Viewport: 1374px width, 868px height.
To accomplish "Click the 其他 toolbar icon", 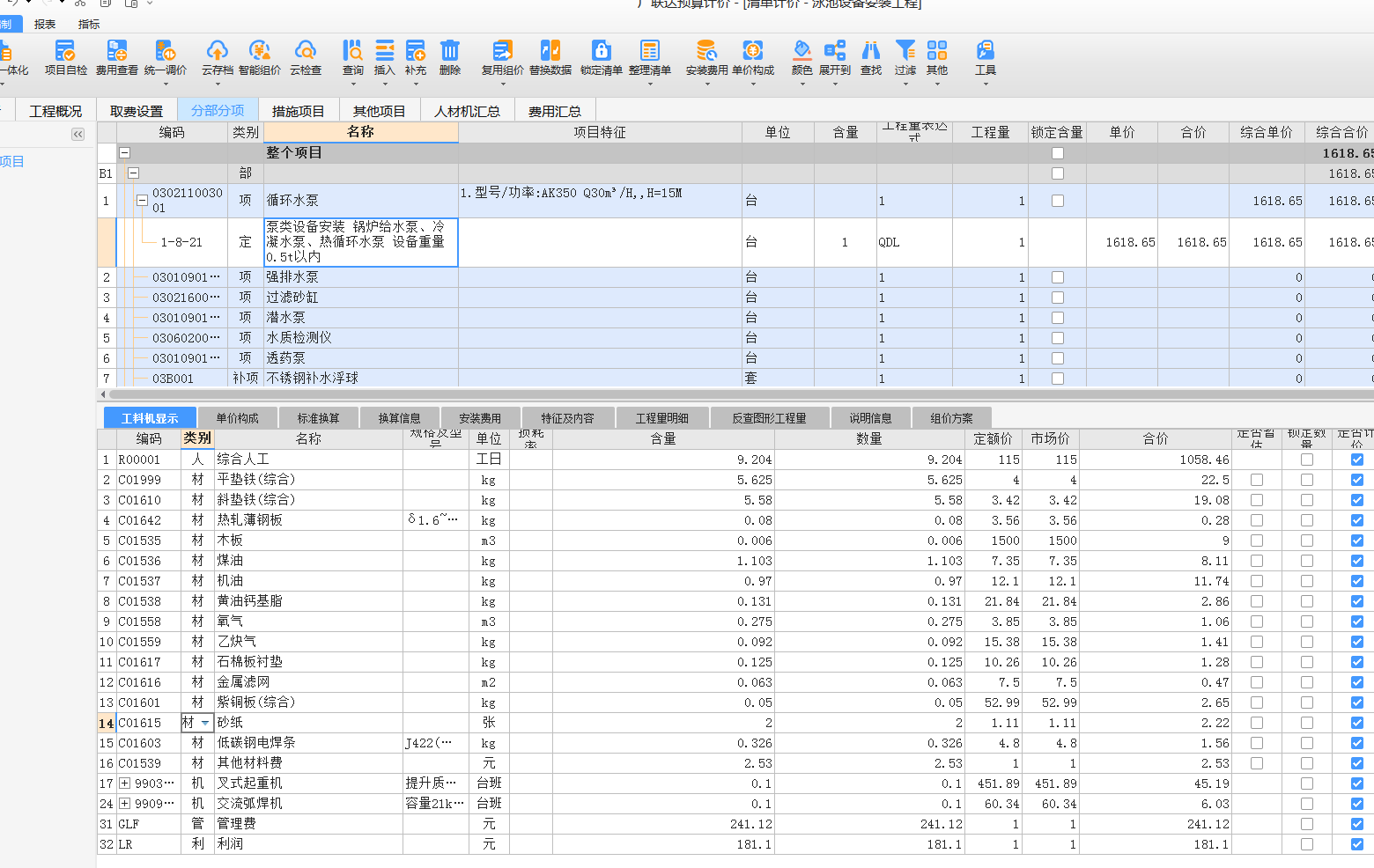I will pyautogui.click(x=937, y=57).
